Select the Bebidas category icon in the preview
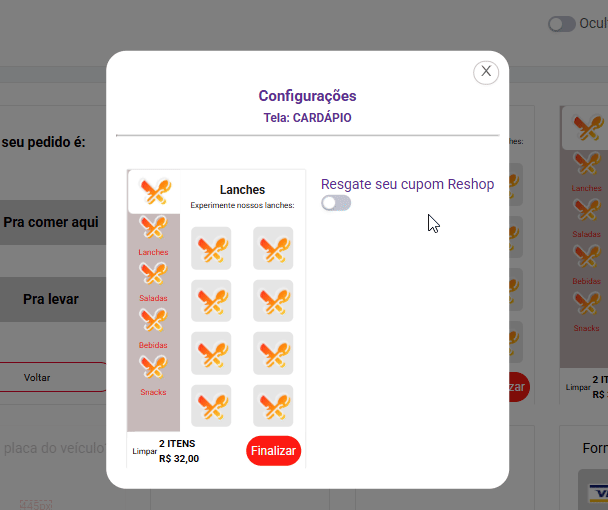Image resolution: width=608 pixels, height=510 pixels. pyautogui.click(x=153, y=321)
